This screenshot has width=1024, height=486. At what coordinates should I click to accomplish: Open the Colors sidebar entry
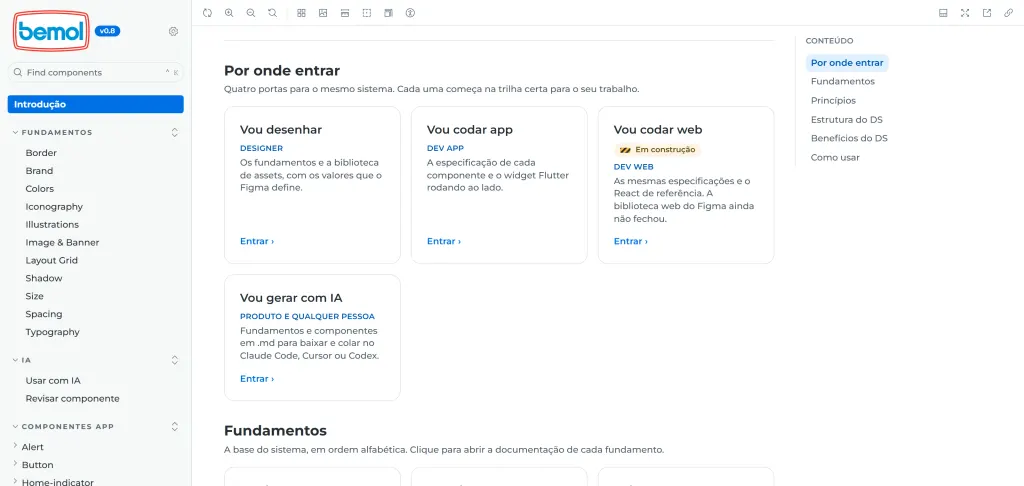(40, 189)
